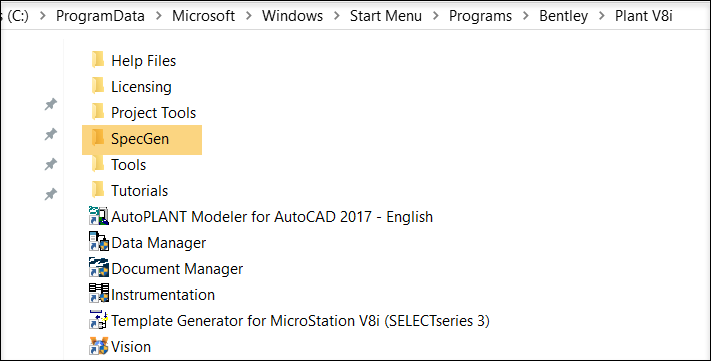Select the Help Files folder icon
Screen dimensions: 711x361
point(97,60)
